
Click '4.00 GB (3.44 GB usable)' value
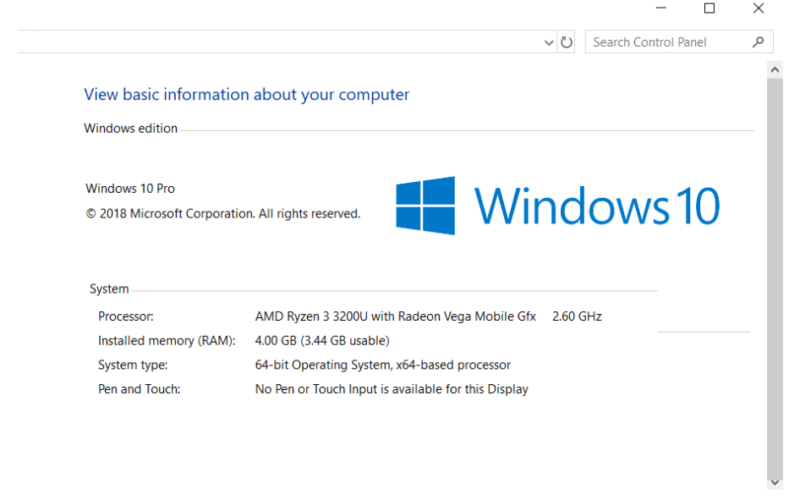click(x=322, y=341)
